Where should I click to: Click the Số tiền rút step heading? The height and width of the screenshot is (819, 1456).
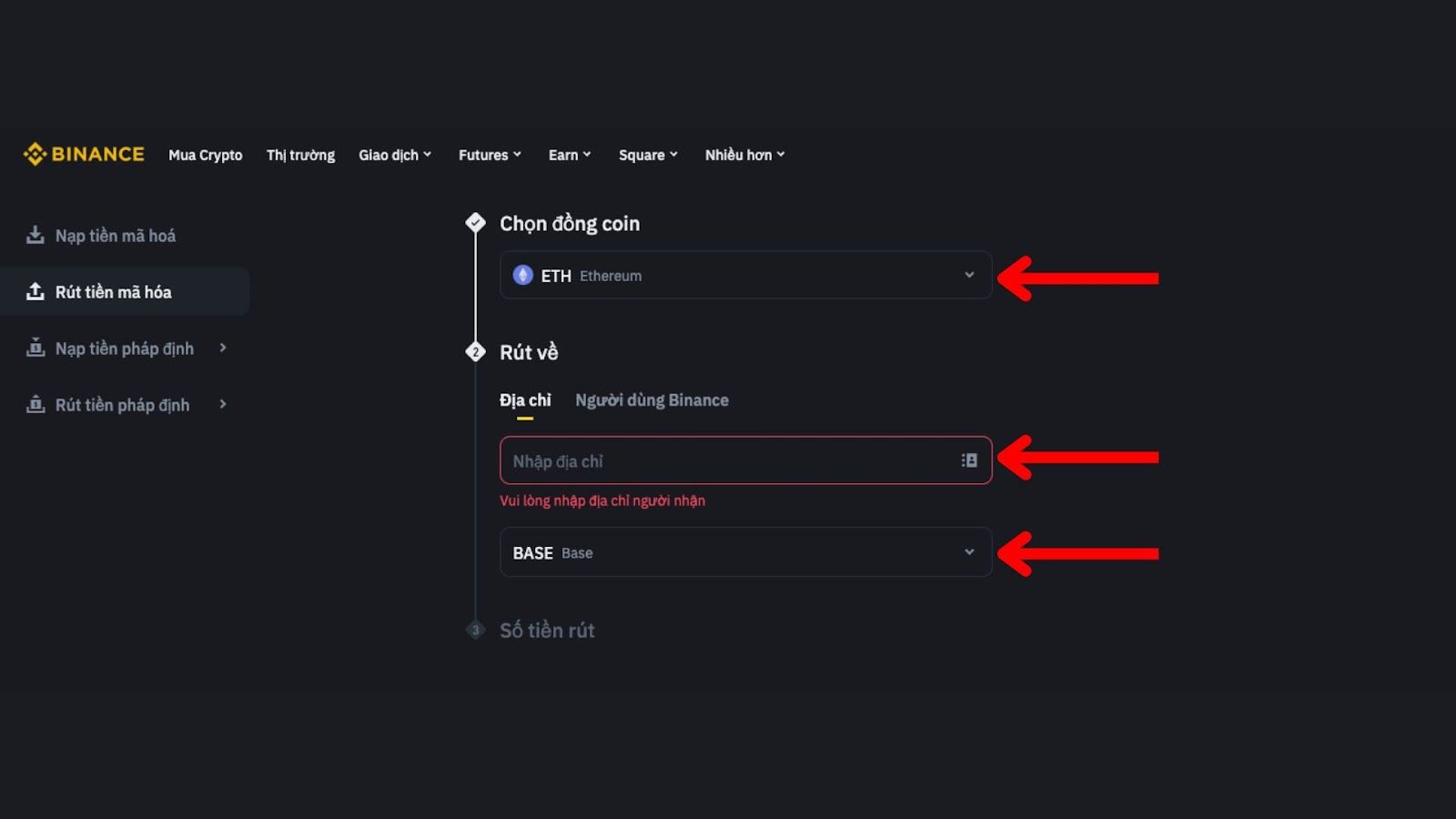pyautogui.click(x=547, y=631)
